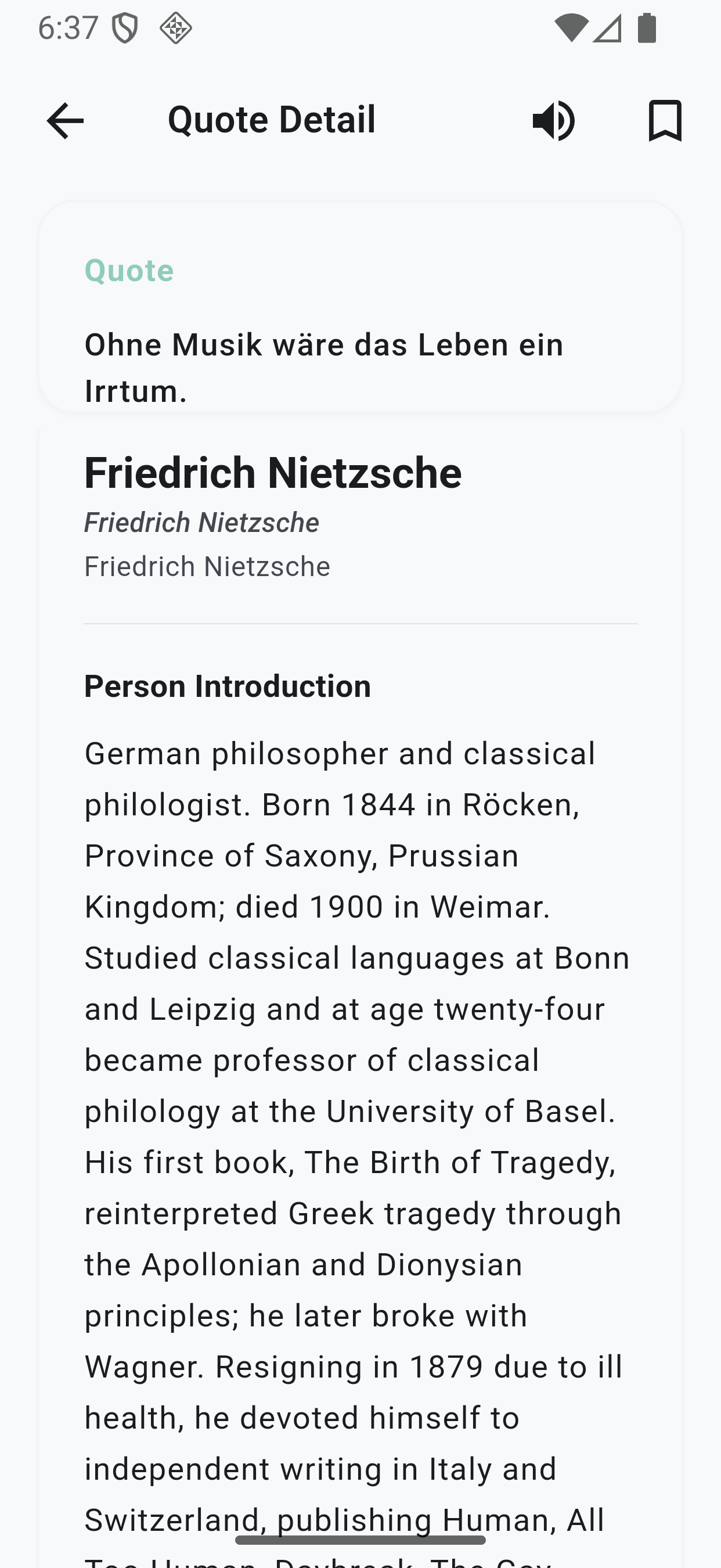Tap the plain Friedrich Nietzsche name line

(207, 566)
